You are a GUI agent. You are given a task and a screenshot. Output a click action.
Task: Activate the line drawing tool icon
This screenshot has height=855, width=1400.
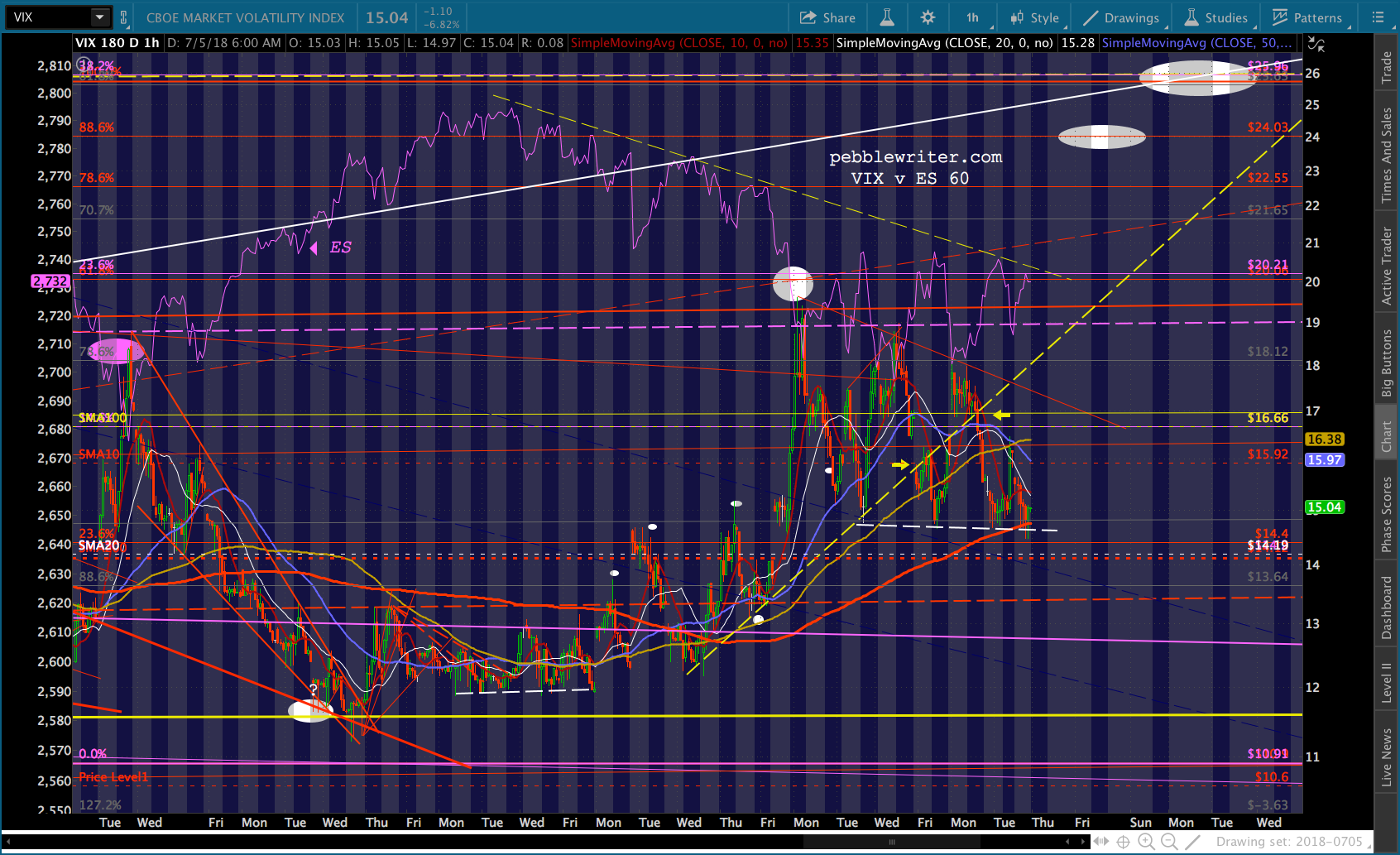(x=1192, y=842)
